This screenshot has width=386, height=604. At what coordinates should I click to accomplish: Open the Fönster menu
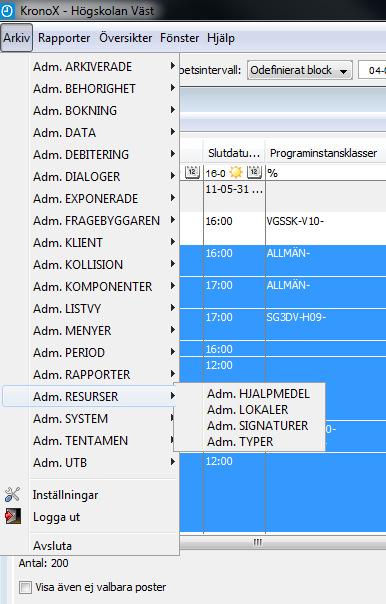[180, 38]
